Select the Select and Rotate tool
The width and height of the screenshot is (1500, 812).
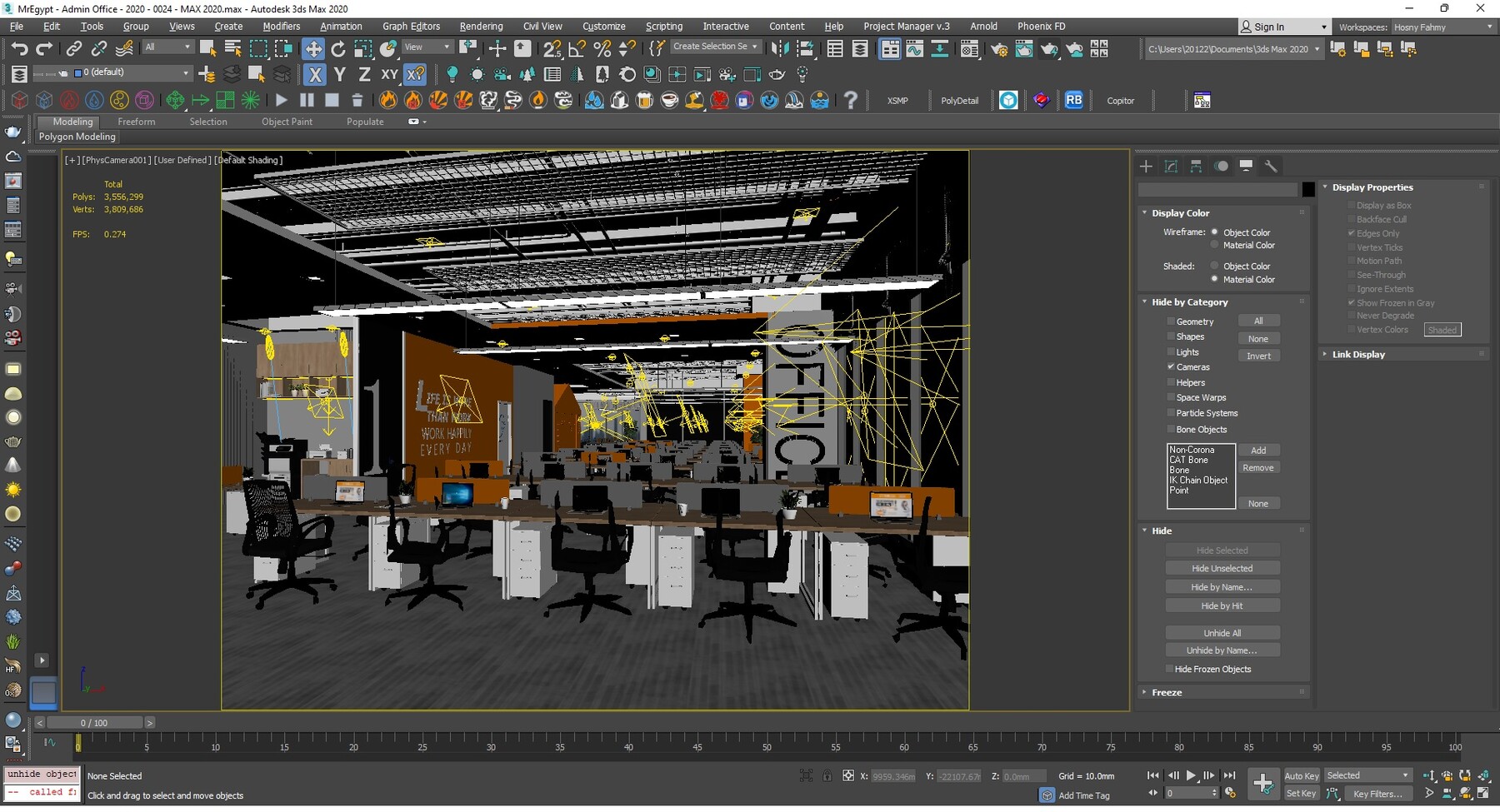point(338,48)
